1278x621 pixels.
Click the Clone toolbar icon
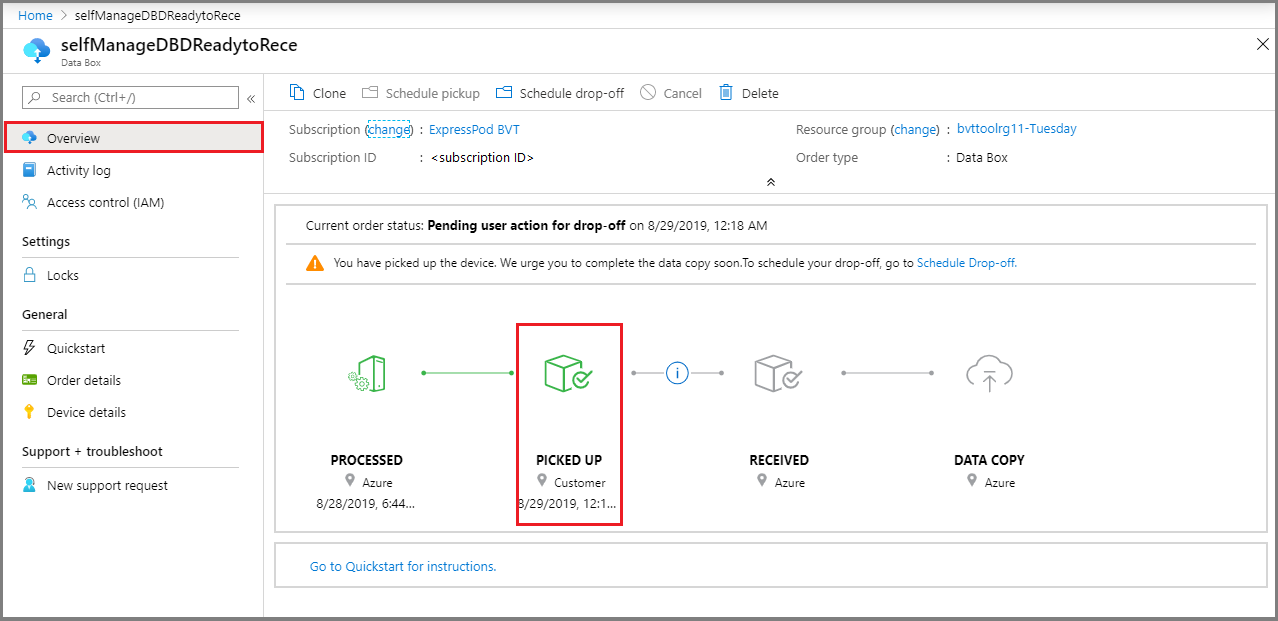click(x=297, y=93)
